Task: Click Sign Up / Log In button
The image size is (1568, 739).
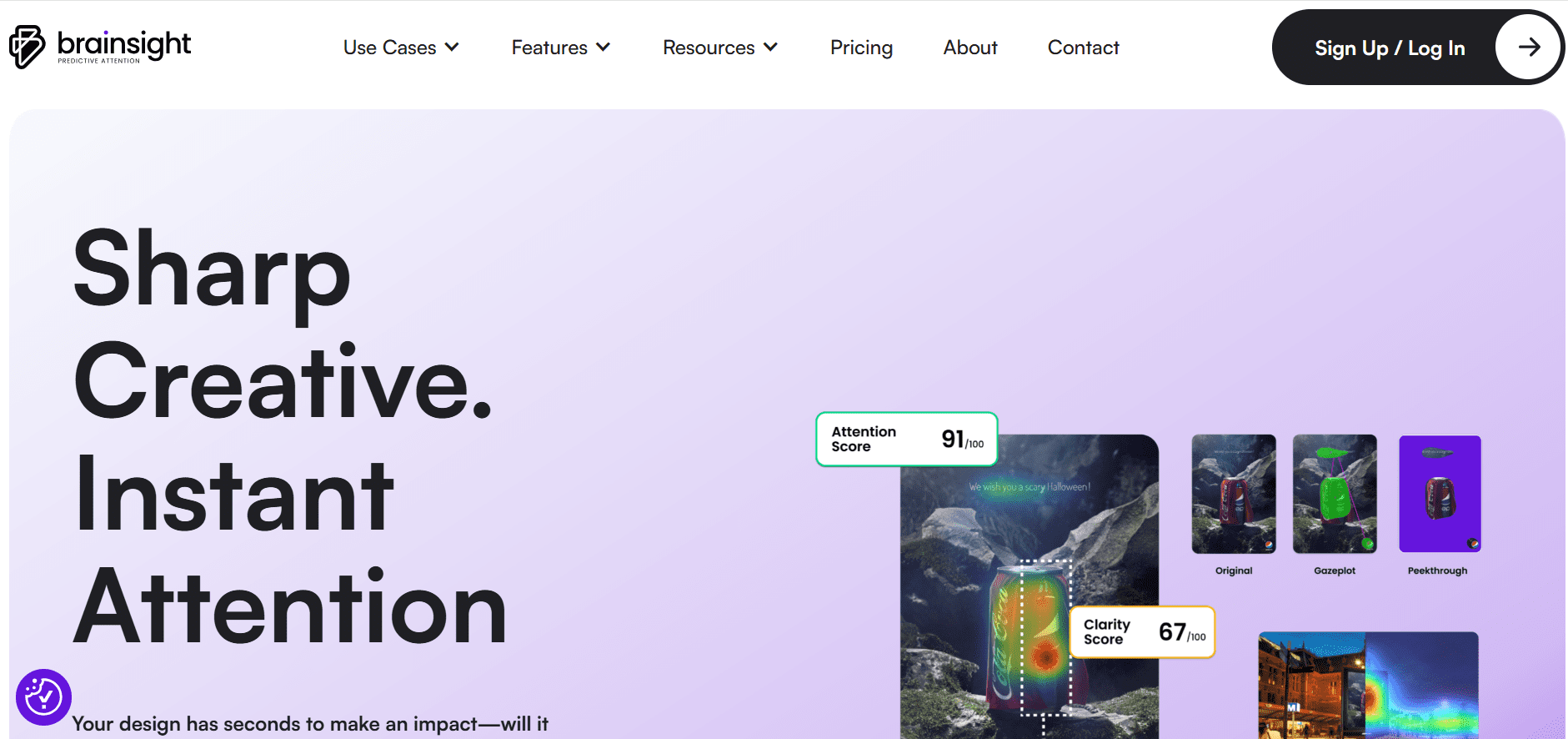Action: click(x=1389, y=48)
